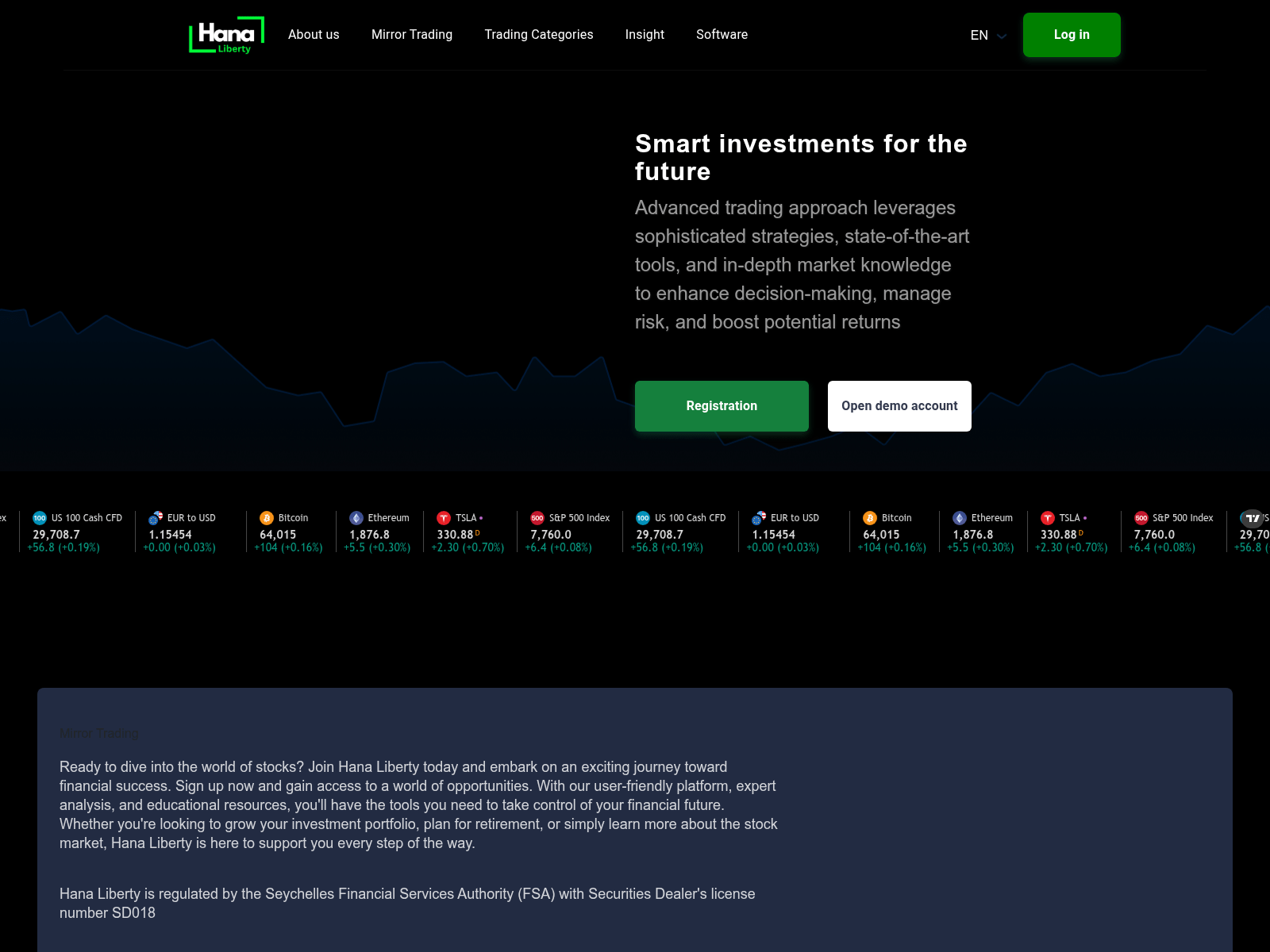Click the Registration button

click(x=722, y=406)
